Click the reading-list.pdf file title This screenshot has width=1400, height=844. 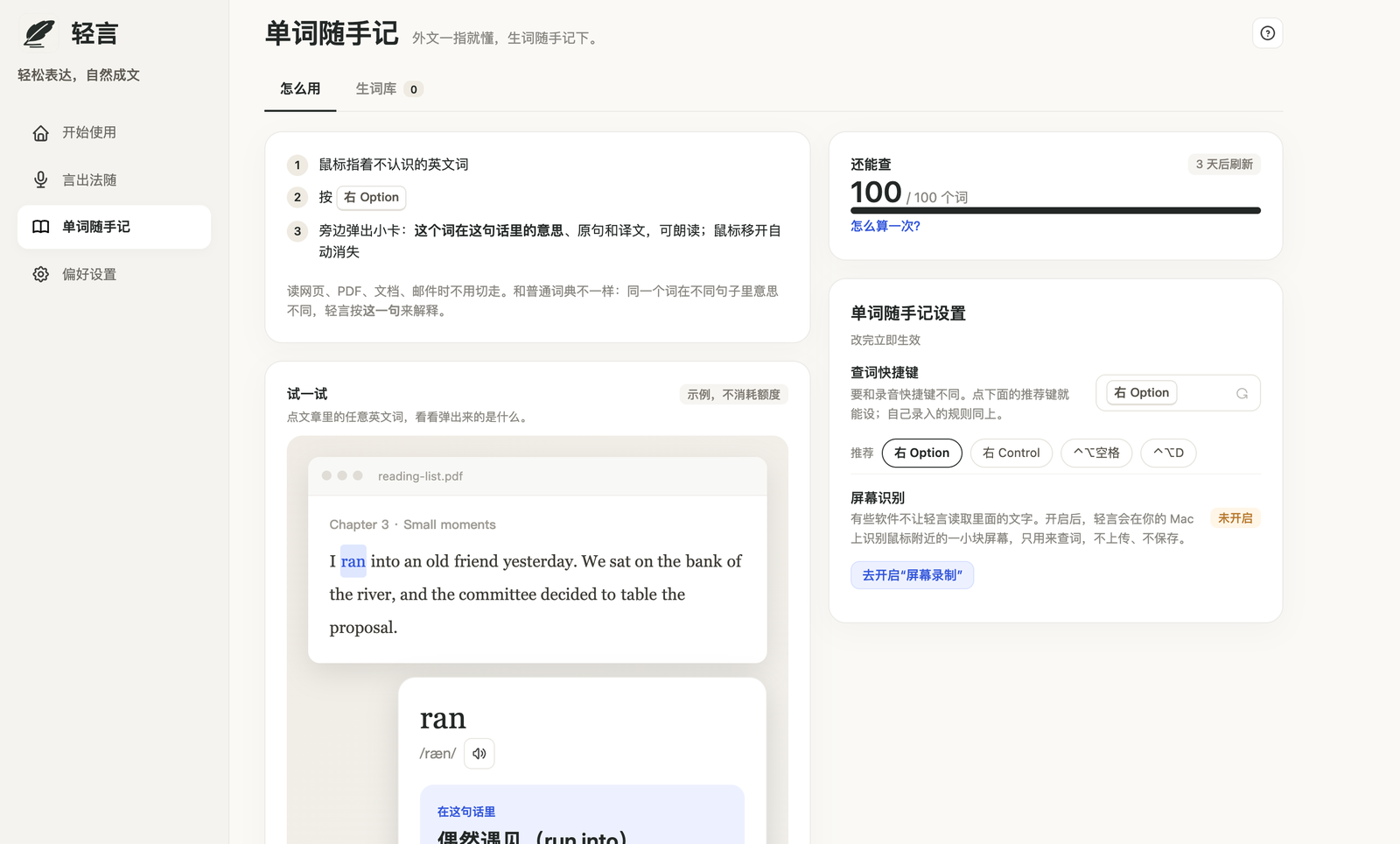[420, 476]
